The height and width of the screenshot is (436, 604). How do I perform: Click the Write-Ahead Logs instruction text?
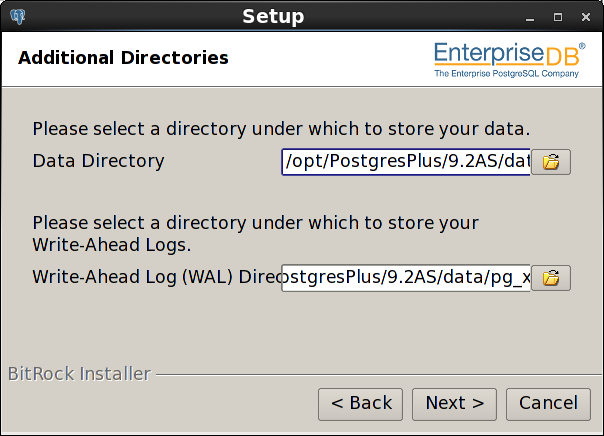coord(255,234)
